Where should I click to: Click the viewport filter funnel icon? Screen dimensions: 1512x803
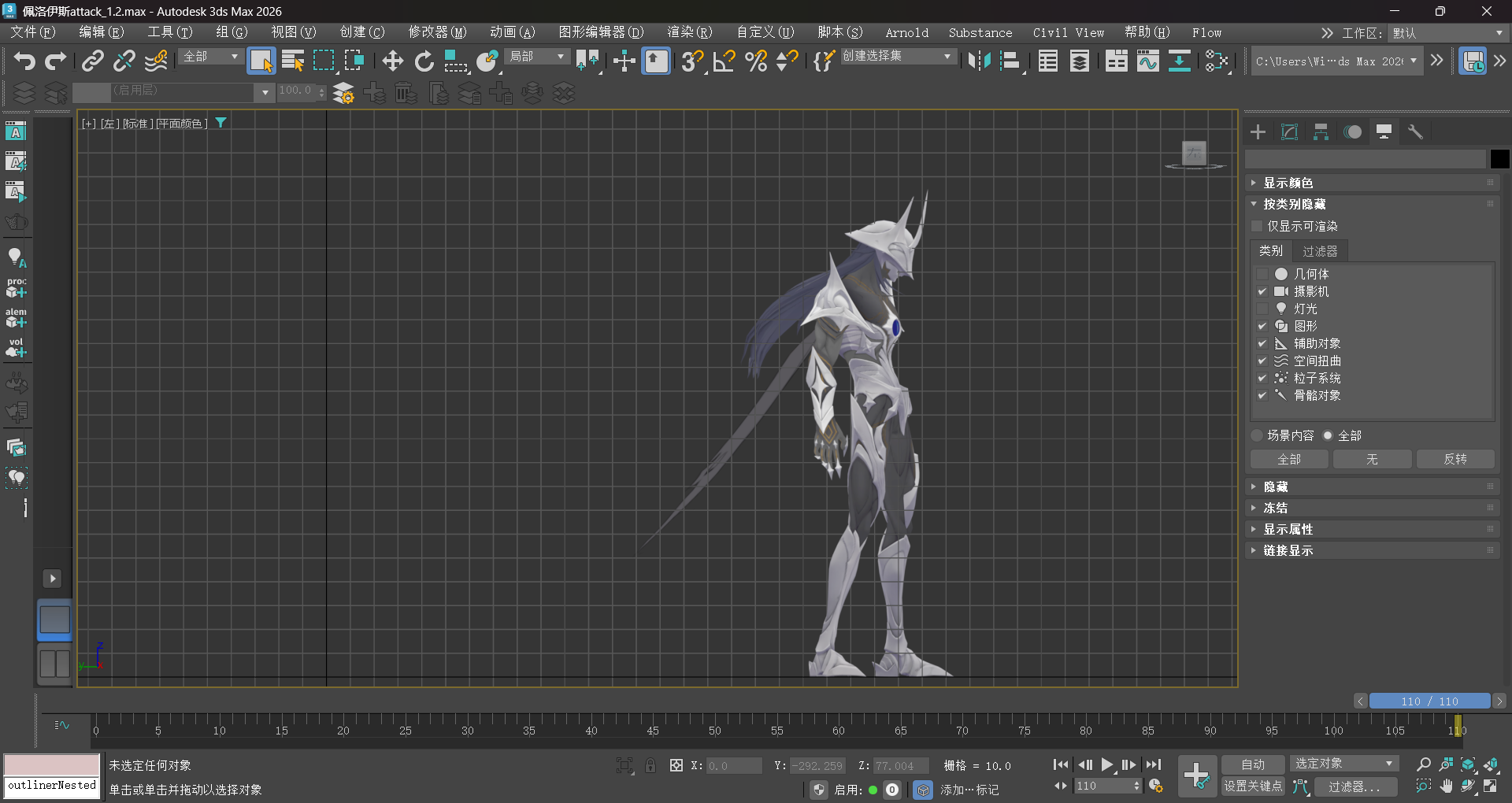(221, 123)
